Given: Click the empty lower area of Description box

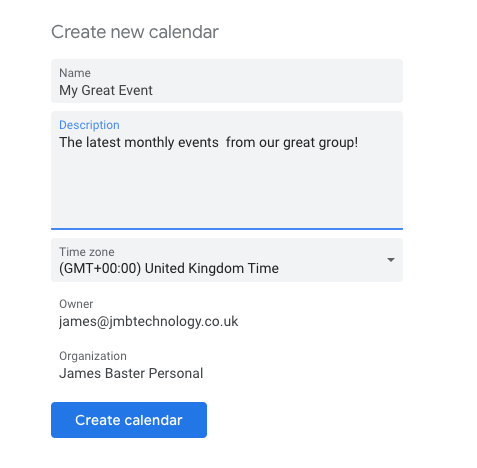Looking at the screenshot, I should point(227,193).
